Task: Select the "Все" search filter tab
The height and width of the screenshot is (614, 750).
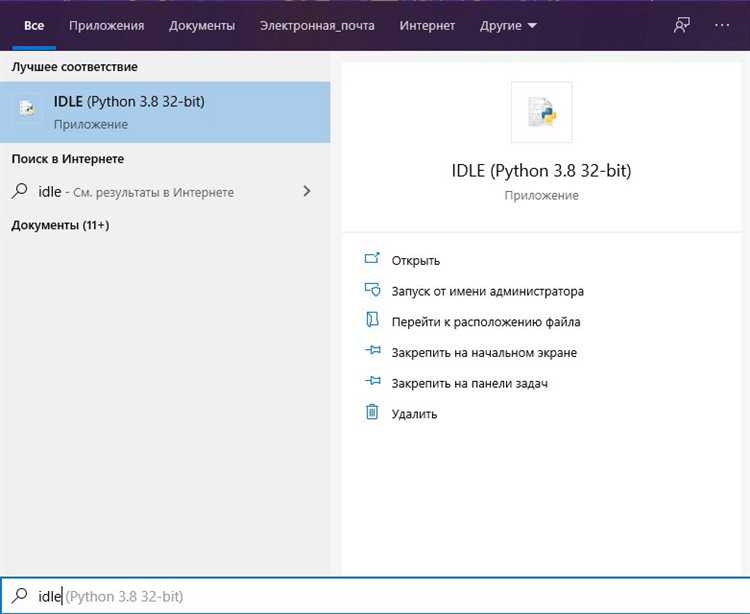Action: pyautogui.click(x=34, y=25)
